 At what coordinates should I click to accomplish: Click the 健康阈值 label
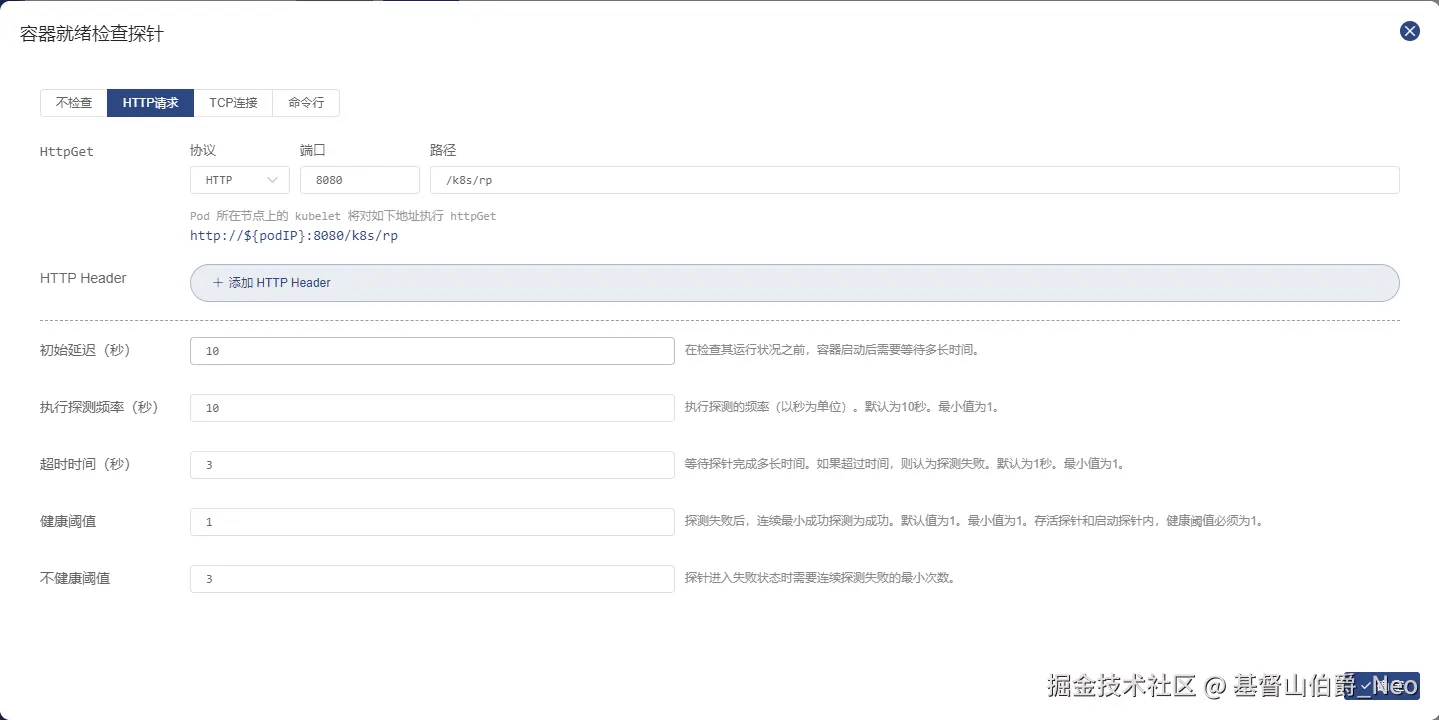coord(68,521)
